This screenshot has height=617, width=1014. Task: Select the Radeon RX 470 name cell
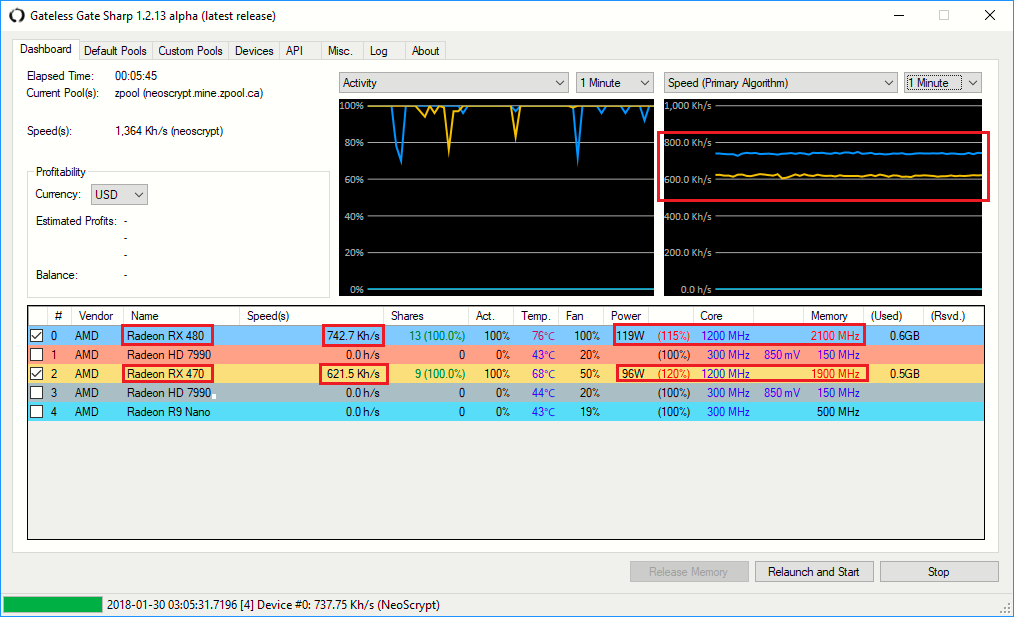(x=166, y=374)
